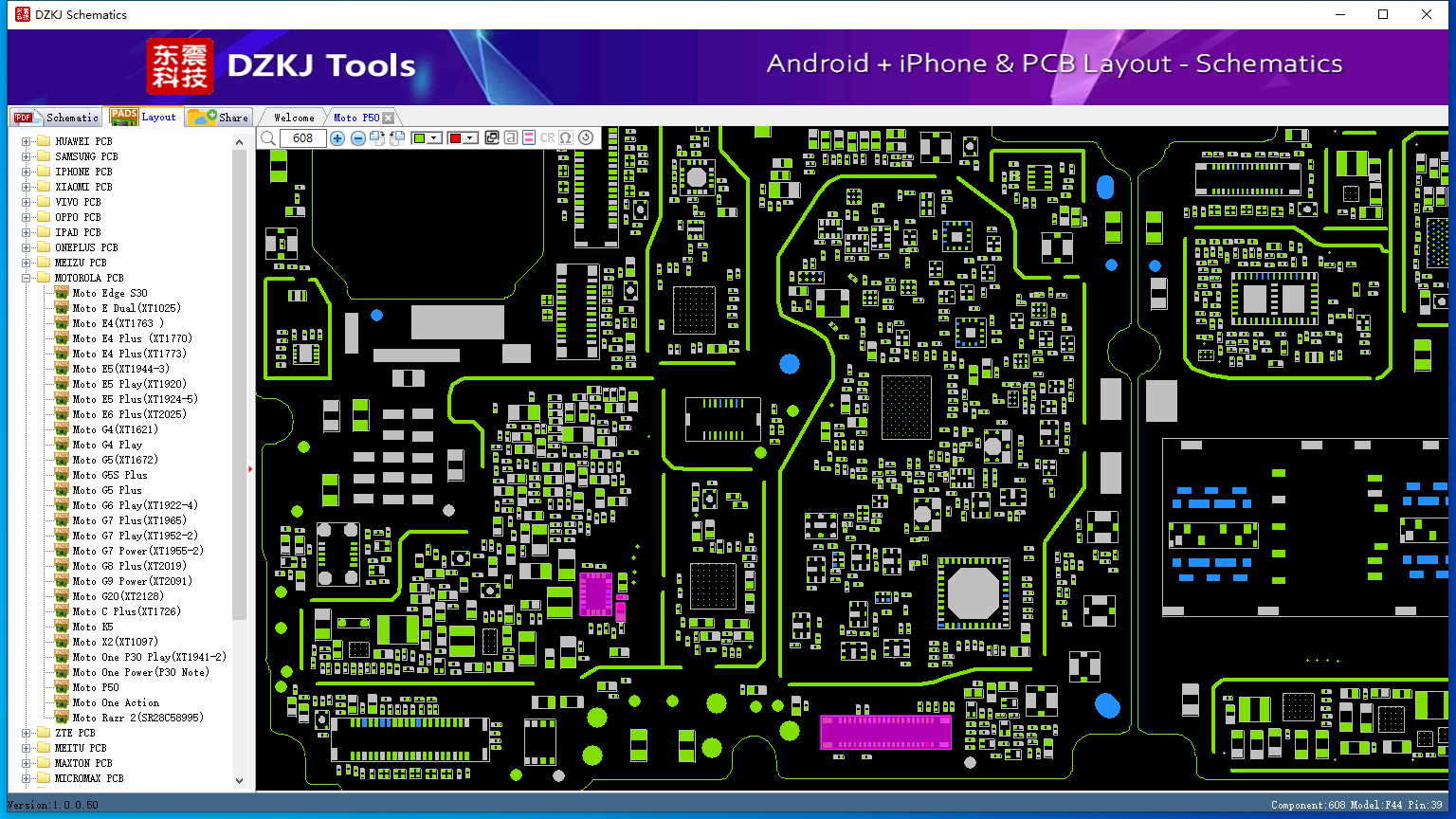Image resolution: width=1456 pixels, height=819 pixels.
Task: Click the down arrow of tree scrollbar
Action: point(239,781)
